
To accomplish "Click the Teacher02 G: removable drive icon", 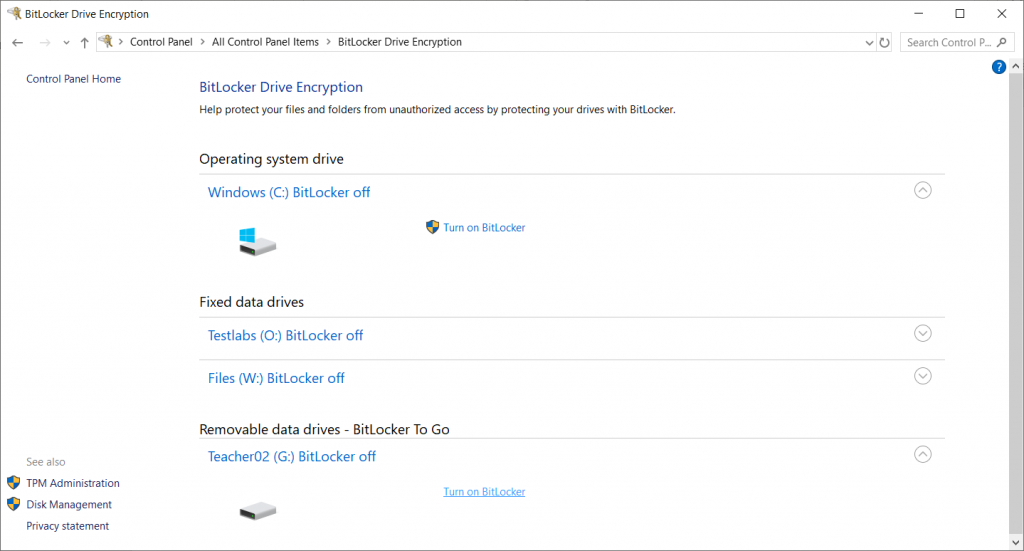I will tap(257, 511).
